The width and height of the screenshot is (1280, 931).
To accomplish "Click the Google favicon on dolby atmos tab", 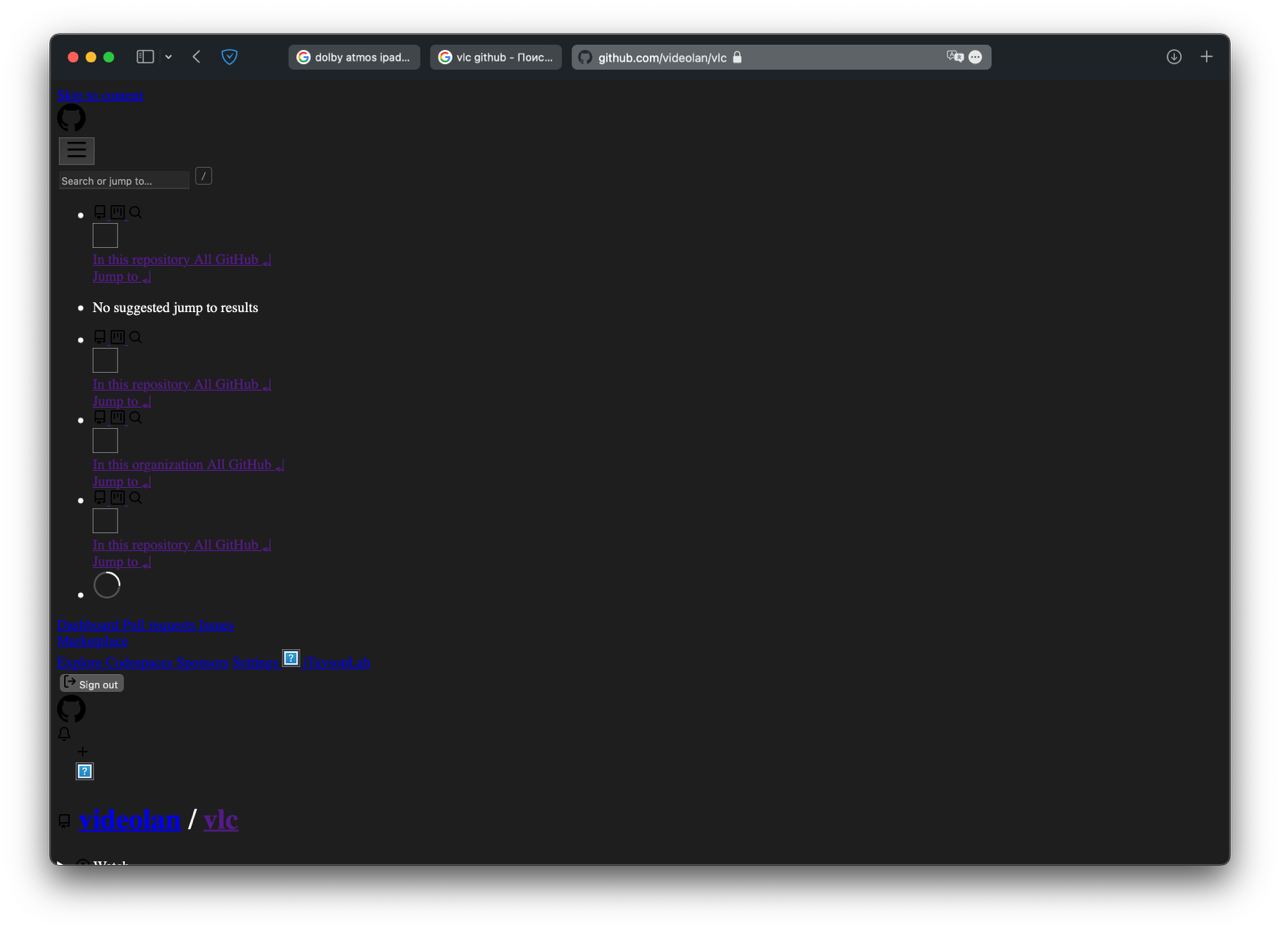I will tap(303, 57).
